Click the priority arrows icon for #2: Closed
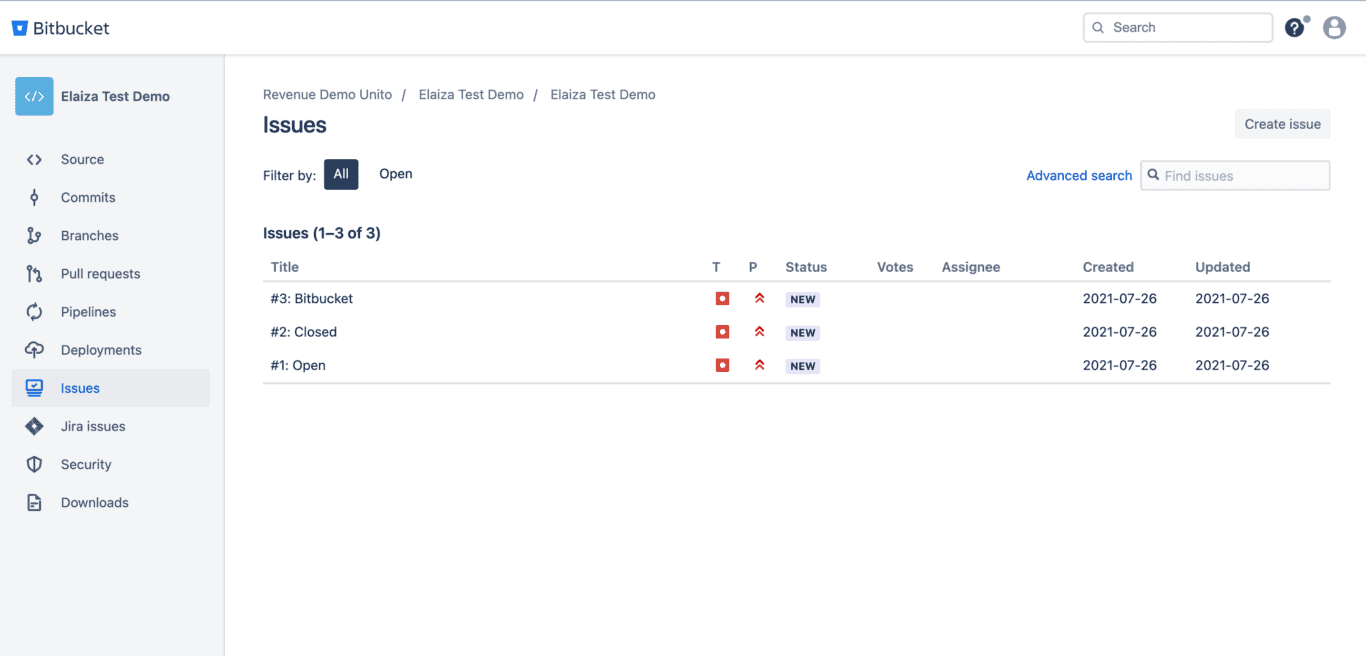Screen dimensions: 1366x656 759,331
